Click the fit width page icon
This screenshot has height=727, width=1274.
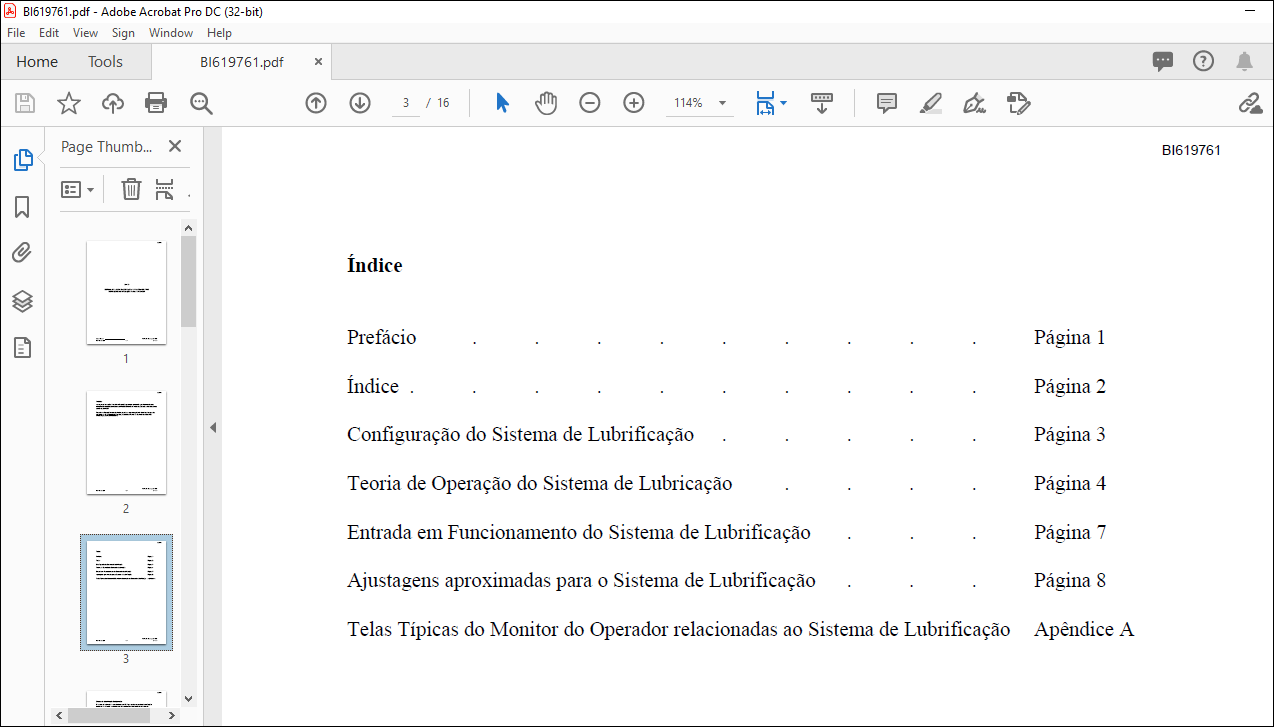tap(765, 103)
